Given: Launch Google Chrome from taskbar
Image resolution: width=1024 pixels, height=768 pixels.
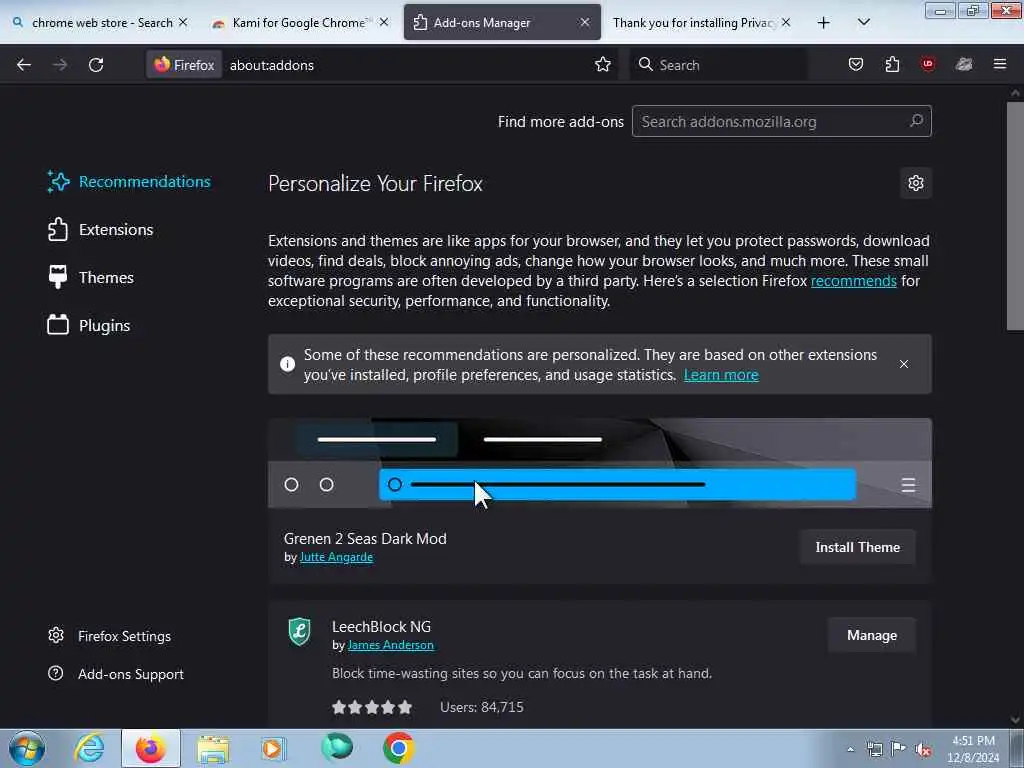Looking at the screenshot, I should tap(398, 748).
